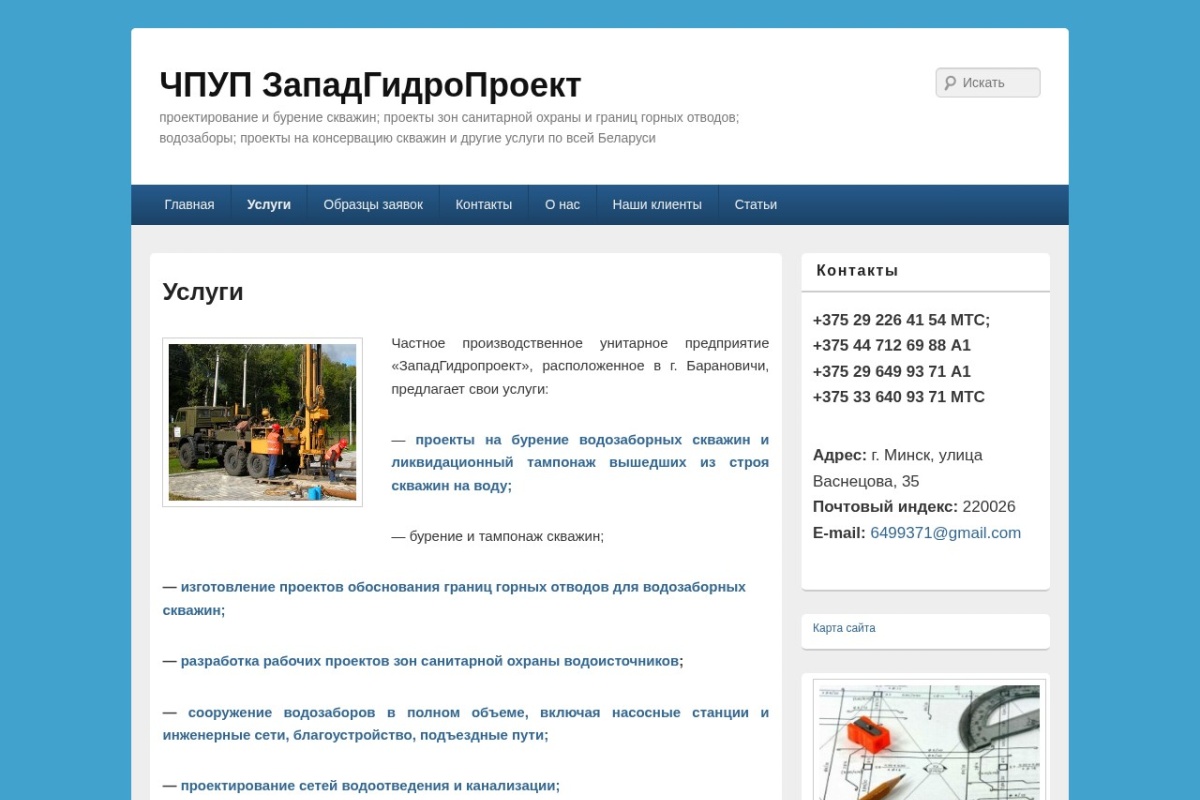Focus the Искать search field
This screenshot has height=800, width=1200.
tap(988, 83)
